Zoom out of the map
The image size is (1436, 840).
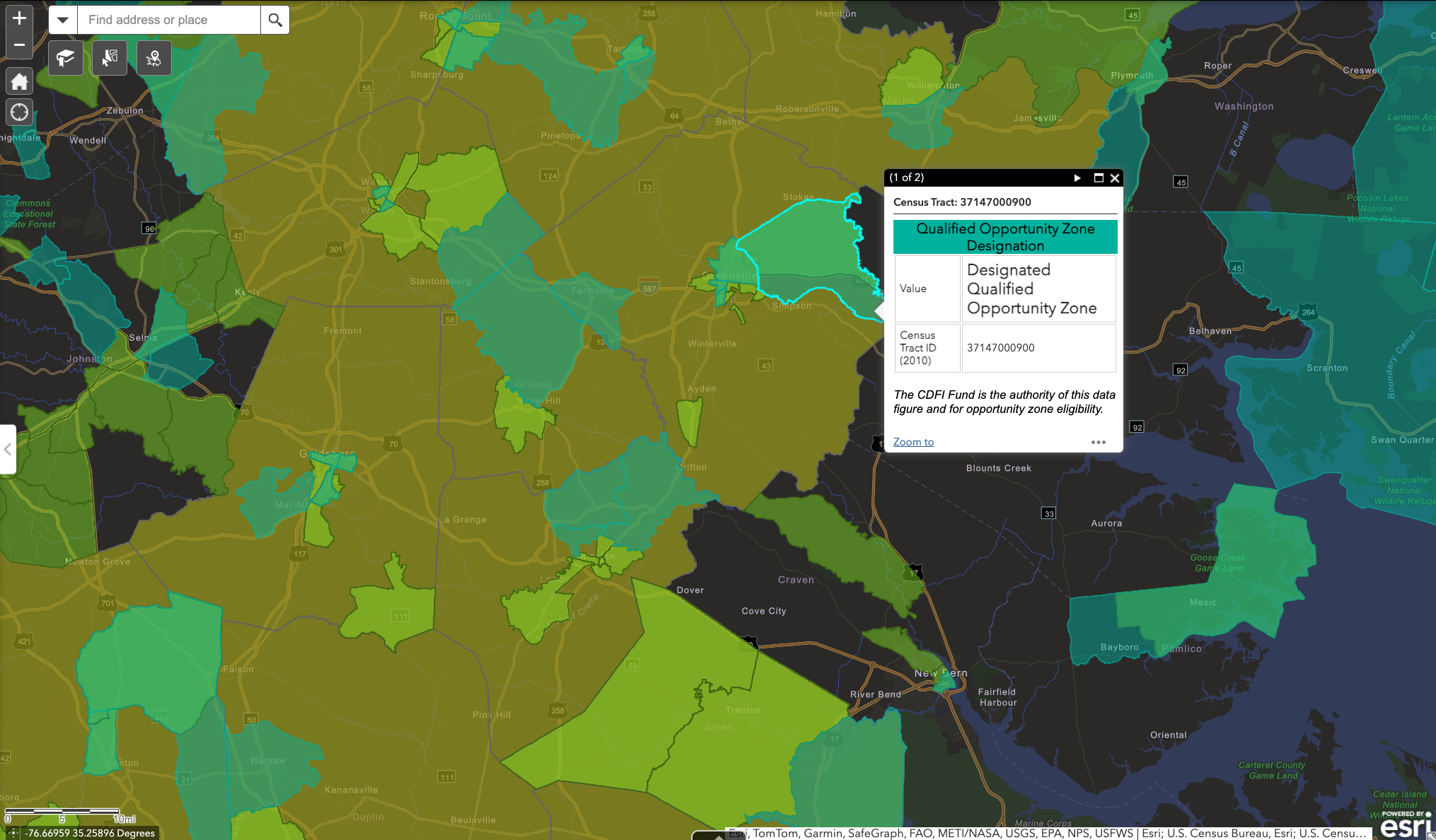(x=19, y=45)
